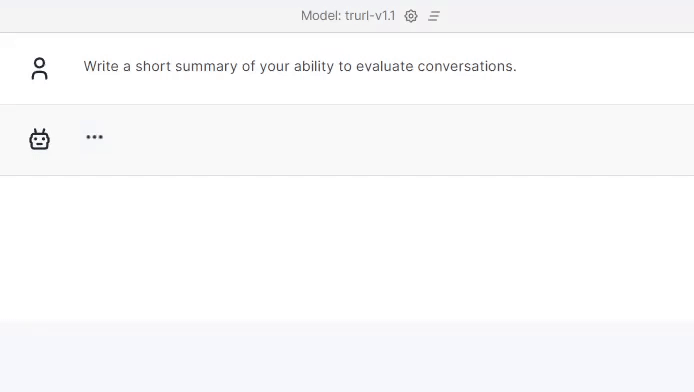Select the user avatar icon
694x392 pixels.
tap(39, 69)
